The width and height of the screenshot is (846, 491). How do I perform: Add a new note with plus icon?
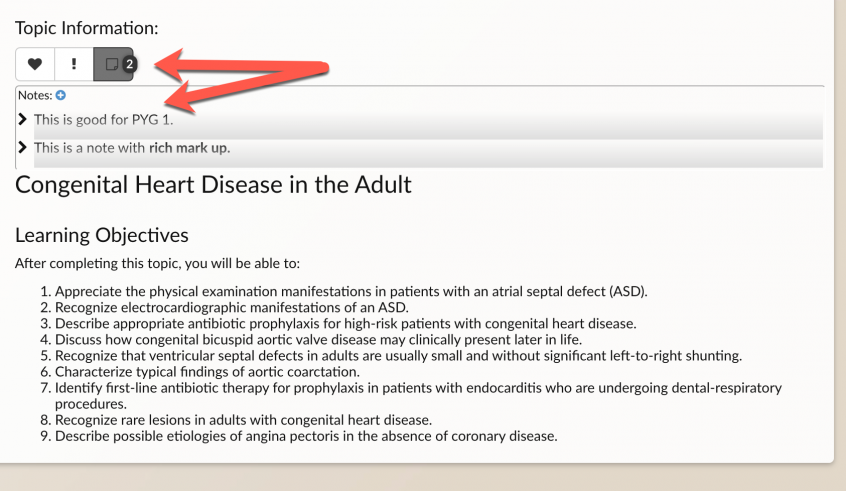[x=61, y=96]
